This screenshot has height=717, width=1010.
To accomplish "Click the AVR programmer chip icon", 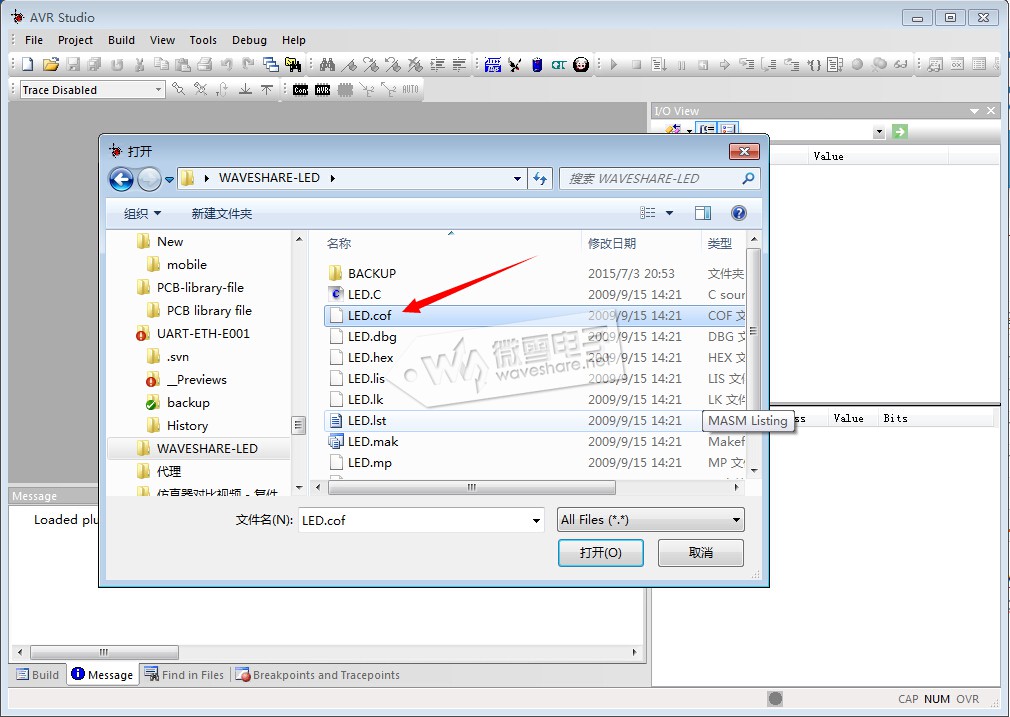I will 322,90.
